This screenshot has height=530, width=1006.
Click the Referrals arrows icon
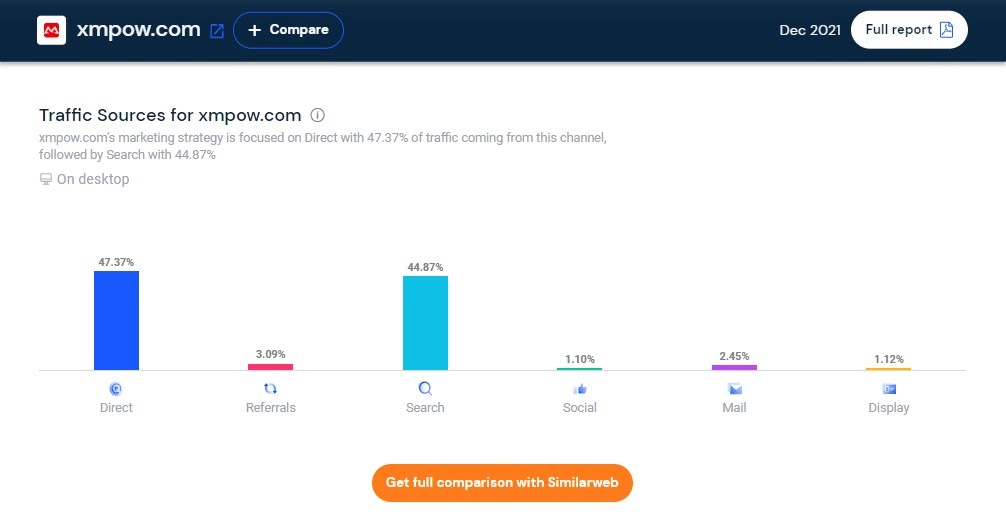(270, 389)
